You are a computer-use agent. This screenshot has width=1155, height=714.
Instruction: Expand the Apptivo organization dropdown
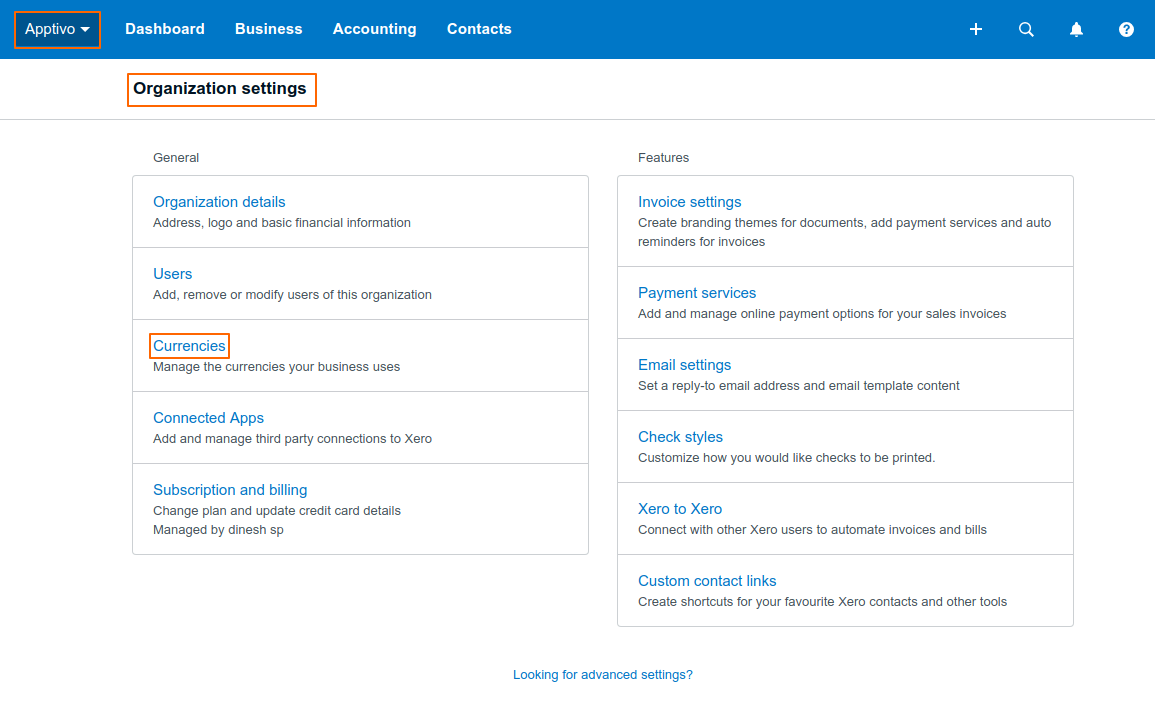click(x=57, y=30)
